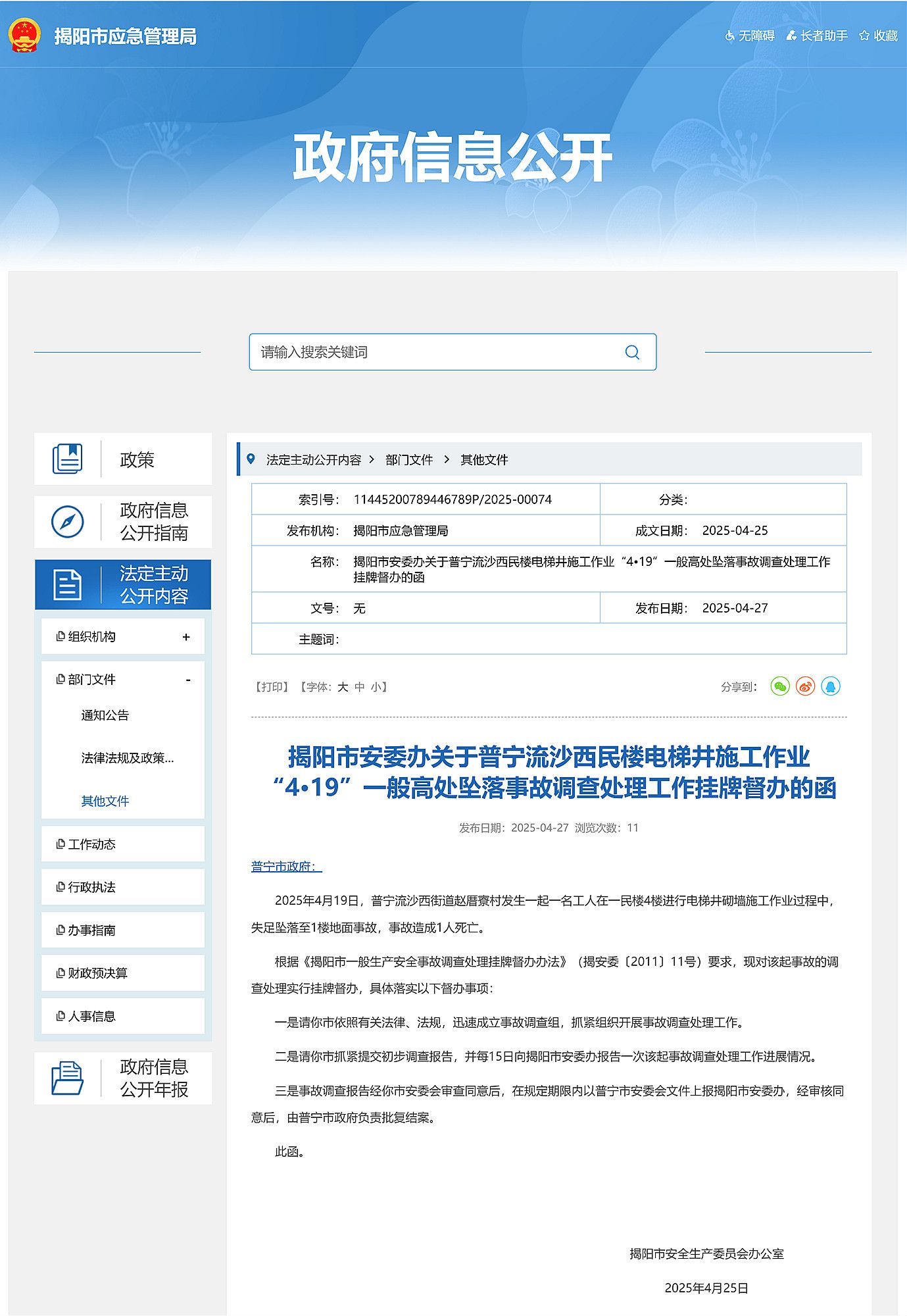The height and width of the screenshot is (1316, 907).
Task: Open 办事指南 sidebar item
Action: [x=123, y=930]
